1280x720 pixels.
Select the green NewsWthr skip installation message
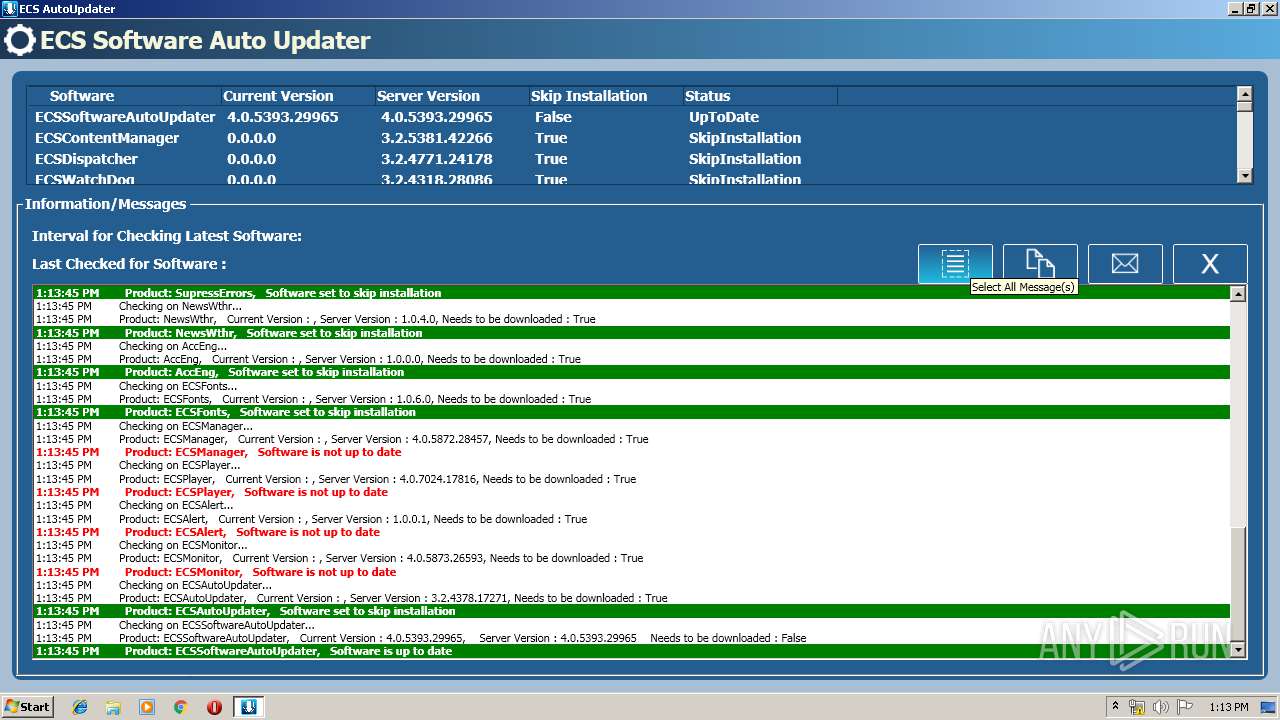(632, 333)
